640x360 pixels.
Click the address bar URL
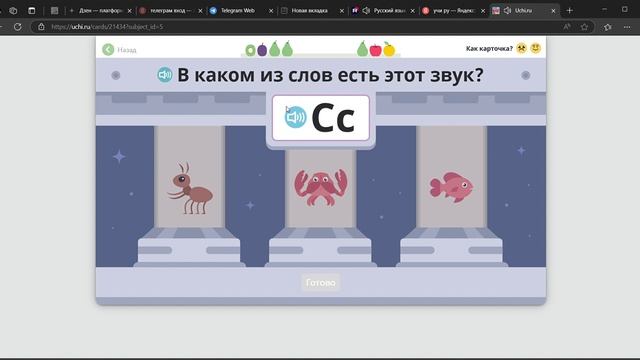[107, 27]
